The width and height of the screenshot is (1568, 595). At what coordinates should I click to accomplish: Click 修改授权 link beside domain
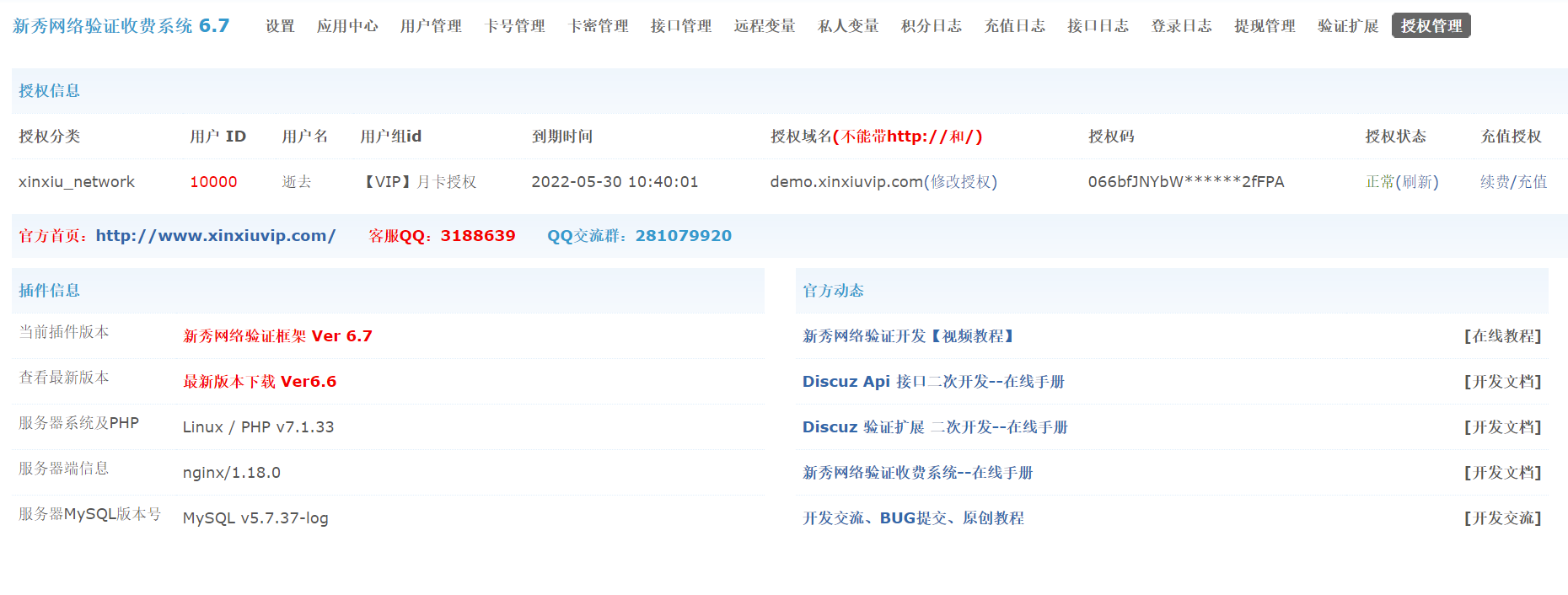point(960,182)
